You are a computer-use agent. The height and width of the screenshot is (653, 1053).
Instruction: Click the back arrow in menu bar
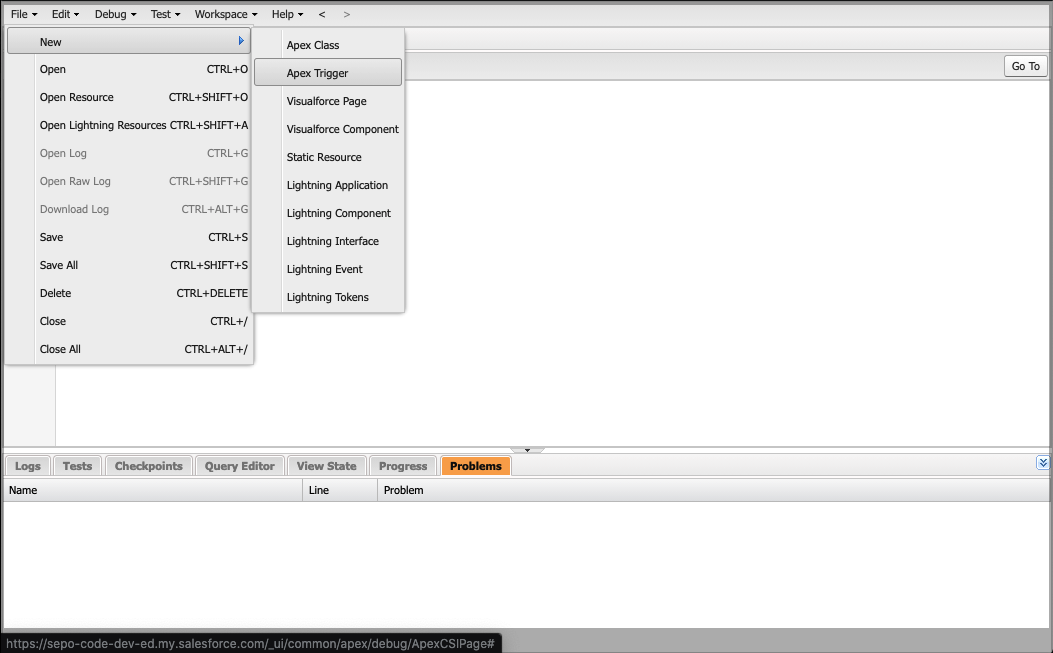(322, 14)
